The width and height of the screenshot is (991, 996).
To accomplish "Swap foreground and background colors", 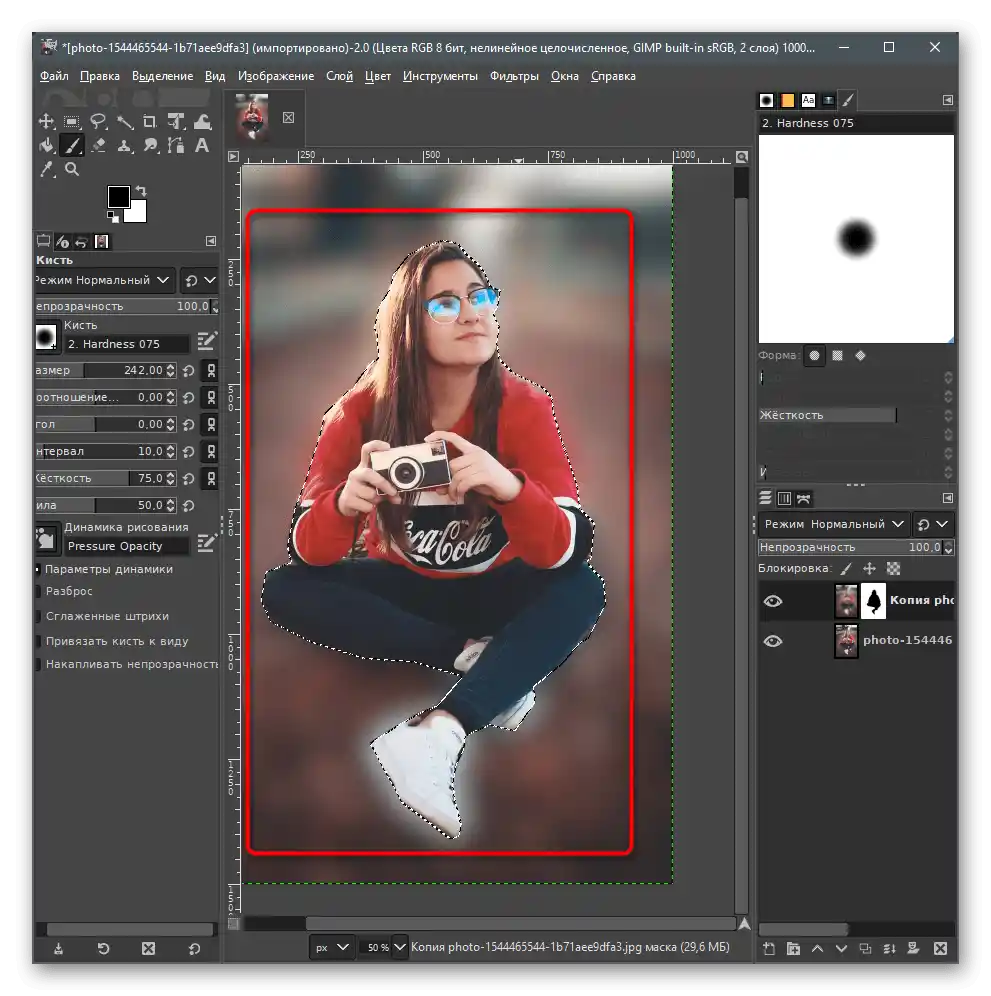I will click(x=141, y=191).
